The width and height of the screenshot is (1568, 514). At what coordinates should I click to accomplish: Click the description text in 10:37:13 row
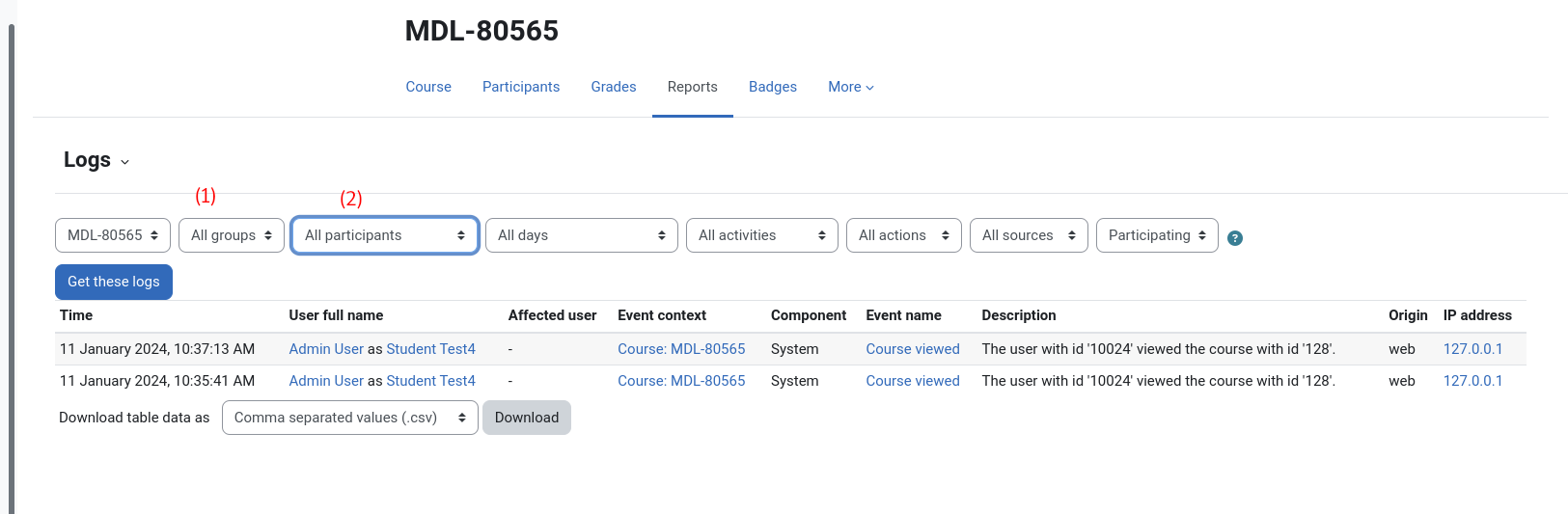tap(1159, 349)
